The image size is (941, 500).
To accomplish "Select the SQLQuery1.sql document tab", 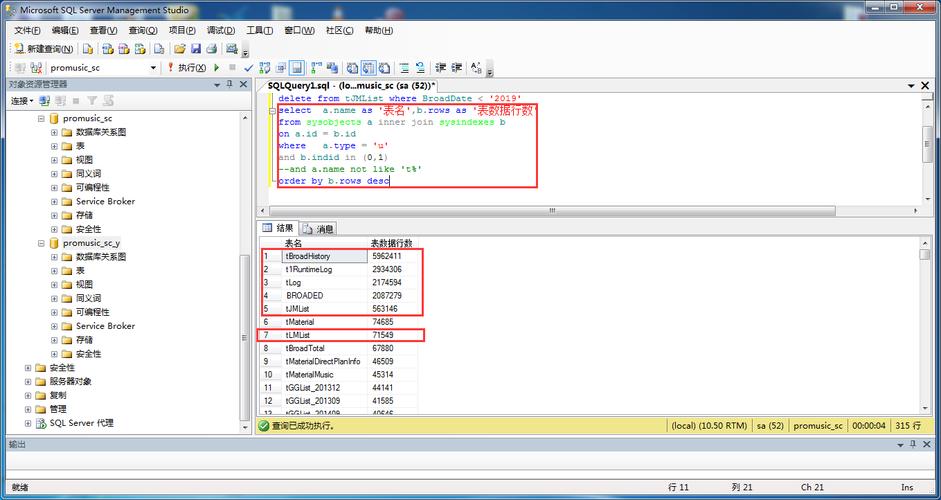I will coord(352,86).
